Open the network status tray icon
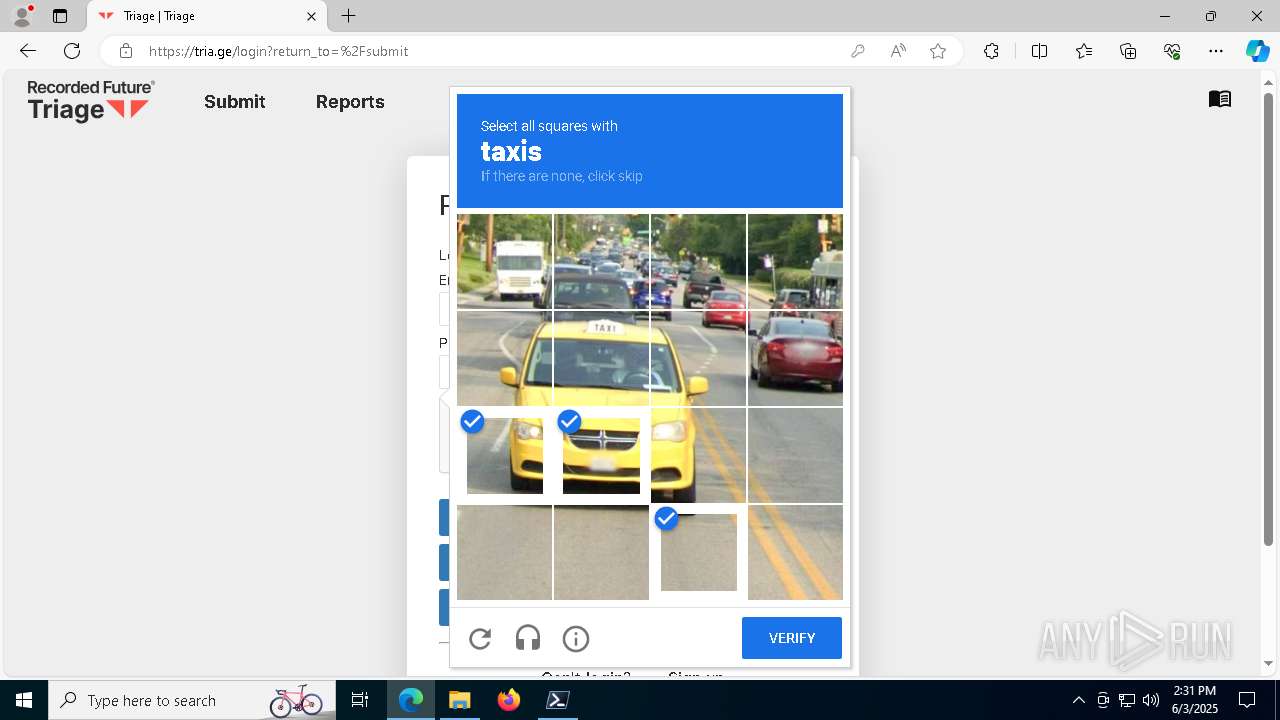Image resolution: width=1280 pixels, height=720 pixels. 1127,700
